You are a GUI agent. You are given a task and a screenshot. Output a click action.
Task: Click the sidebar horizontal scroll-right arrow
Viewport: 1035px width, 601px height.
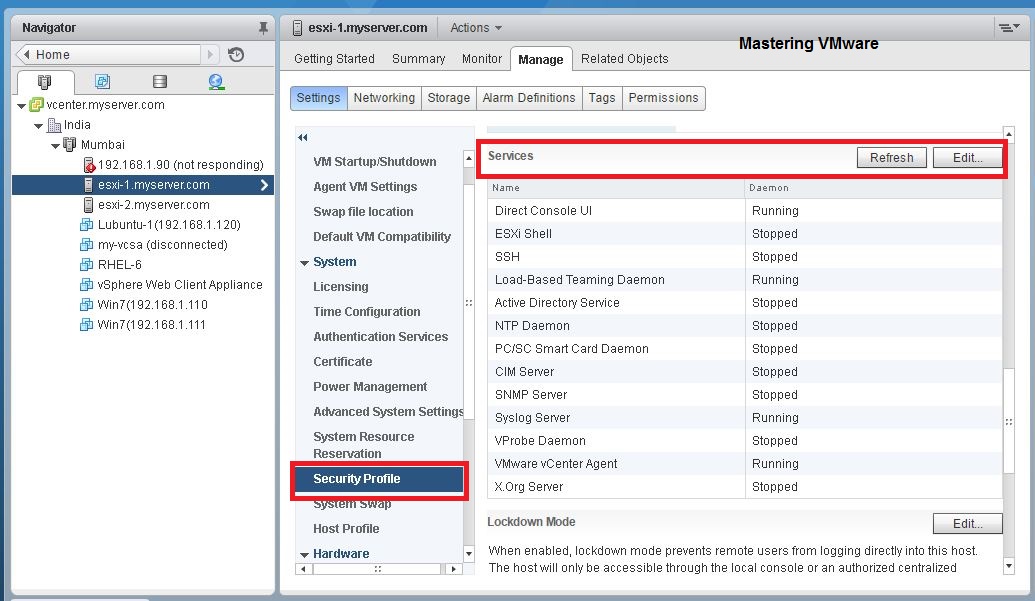[453, 569]
